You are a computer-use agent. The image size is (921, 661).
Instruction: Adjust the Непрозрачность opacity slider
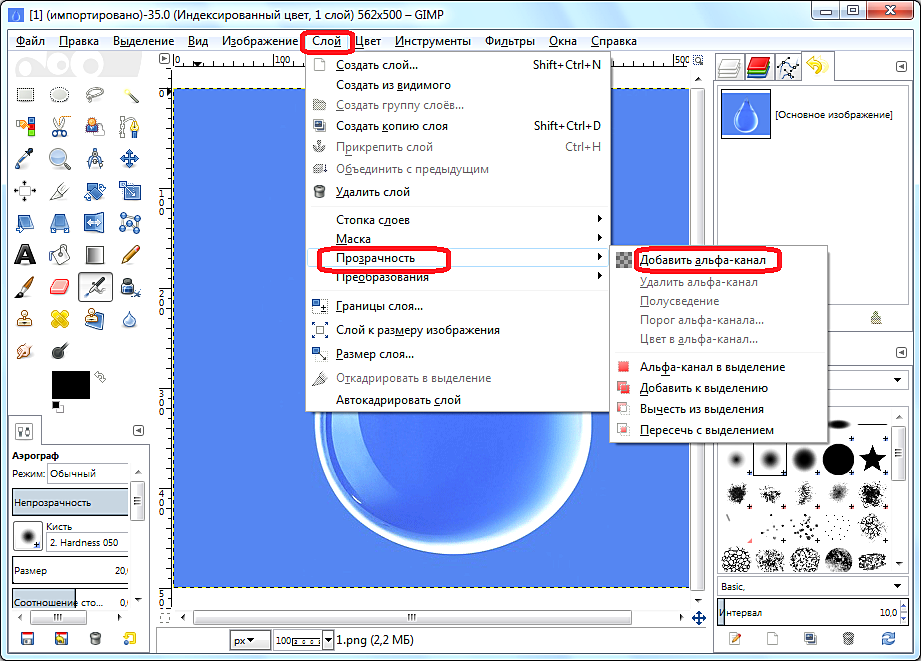(70, 502)
